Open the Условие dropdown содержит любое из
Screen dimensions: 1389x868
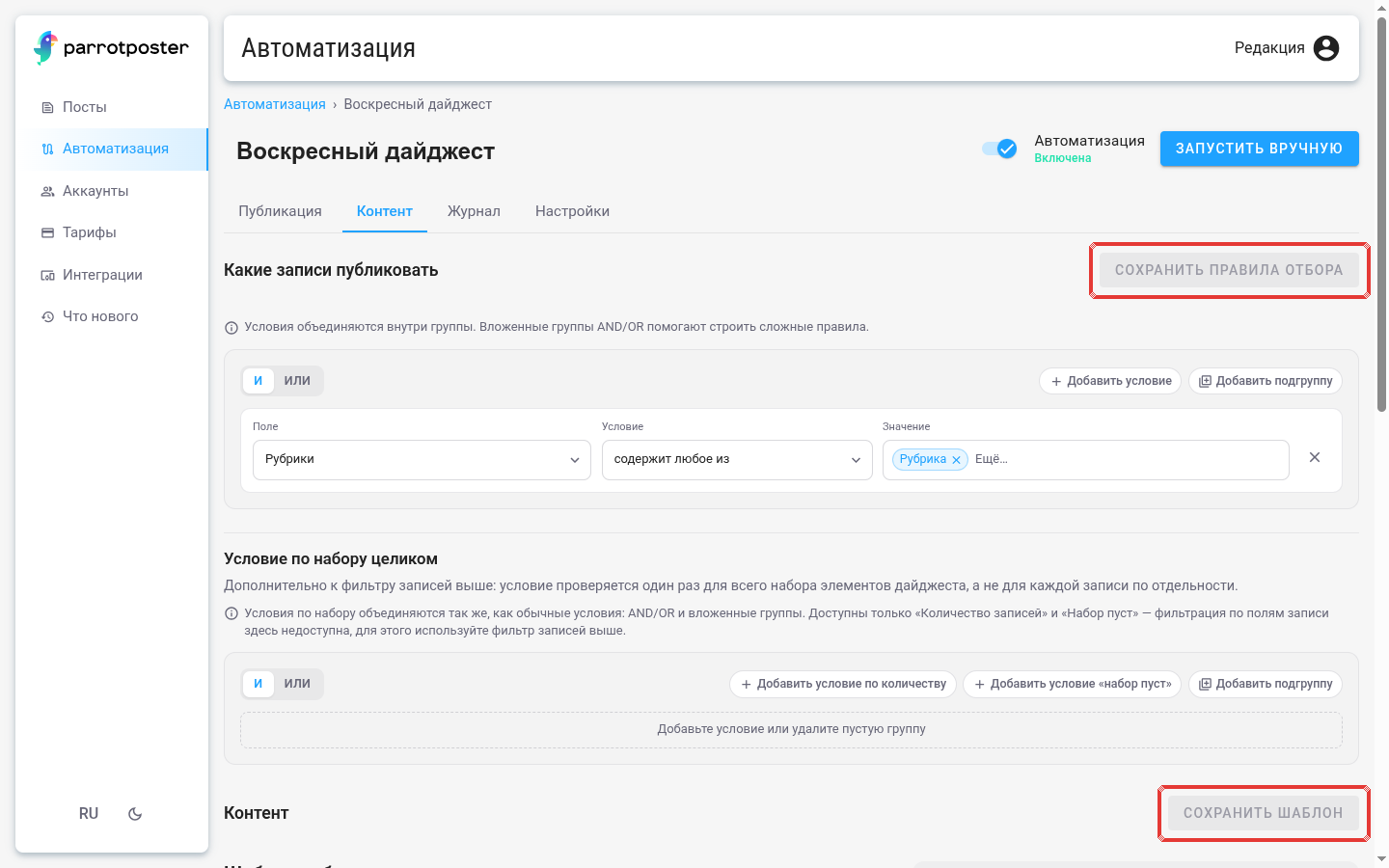click(737, 460)
